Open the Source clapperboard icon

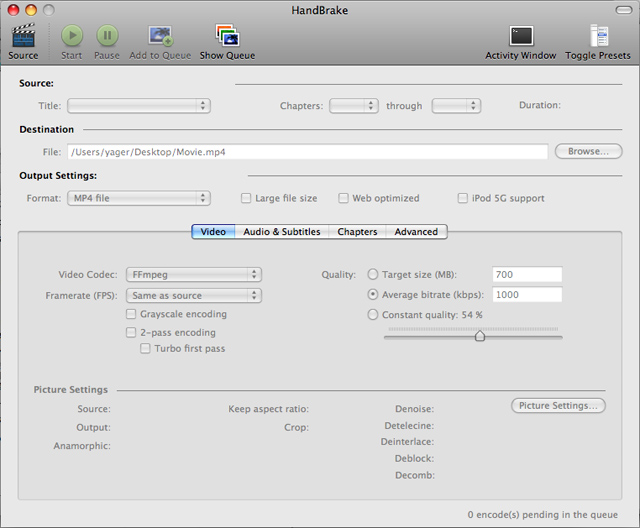point(23,36)
